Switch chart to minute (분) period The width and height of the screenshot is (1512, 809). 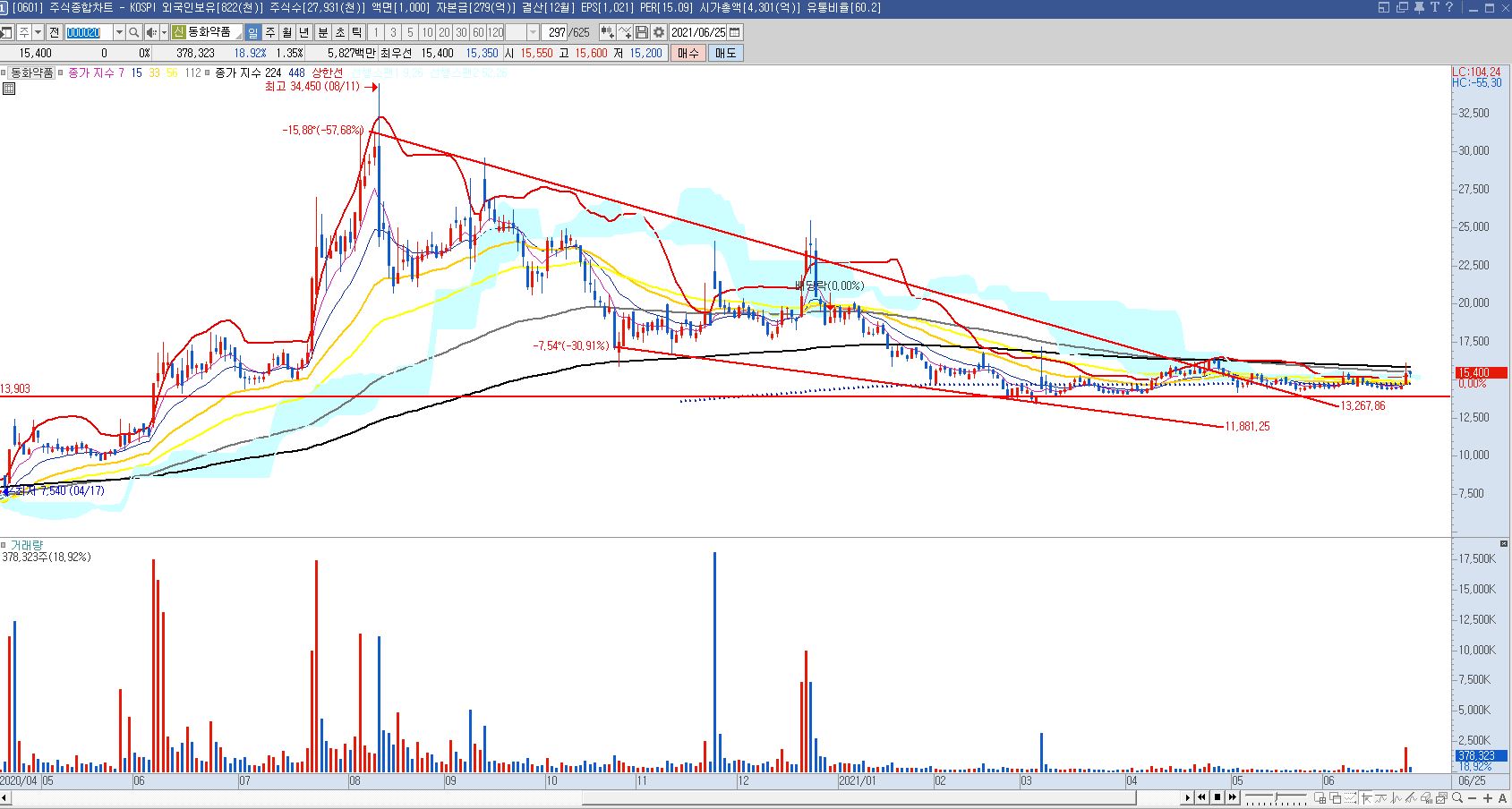(x=323, y=32)
